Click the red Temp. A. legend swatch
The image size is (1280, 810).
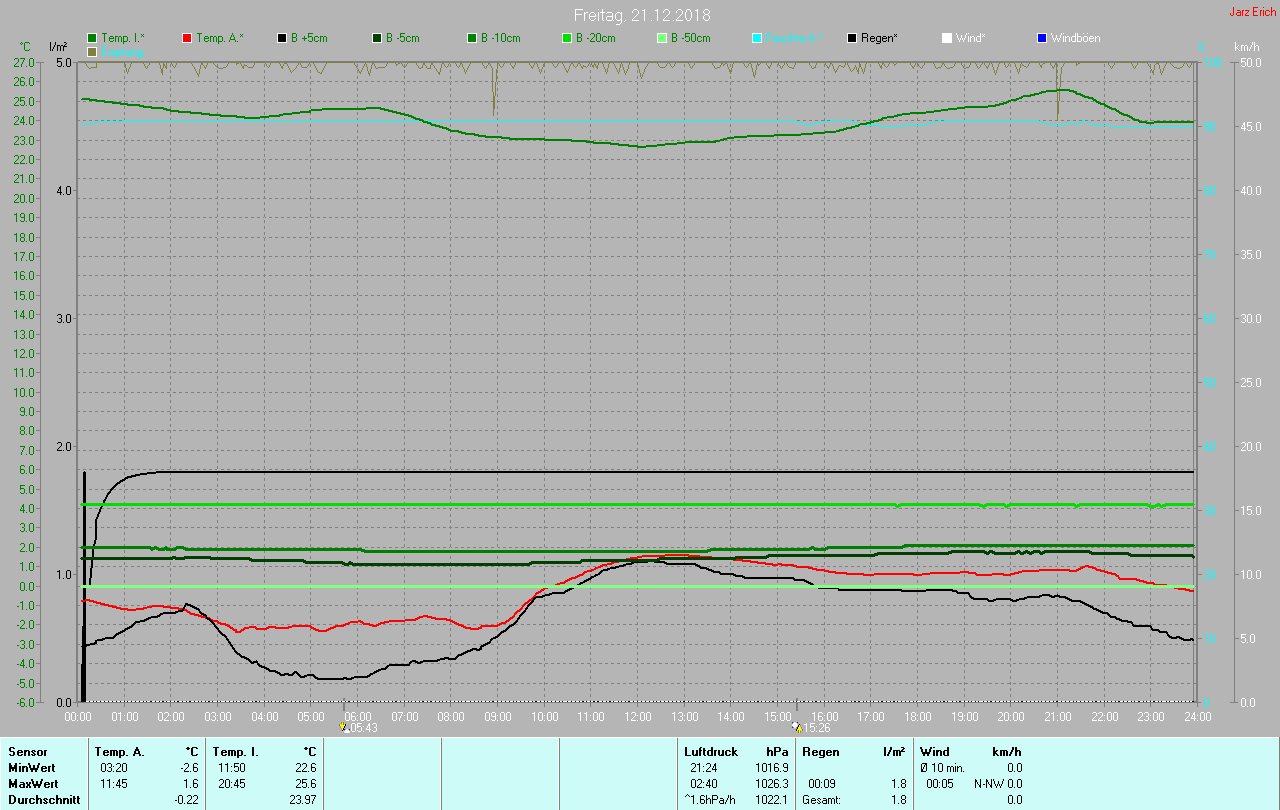click(187, 38)
